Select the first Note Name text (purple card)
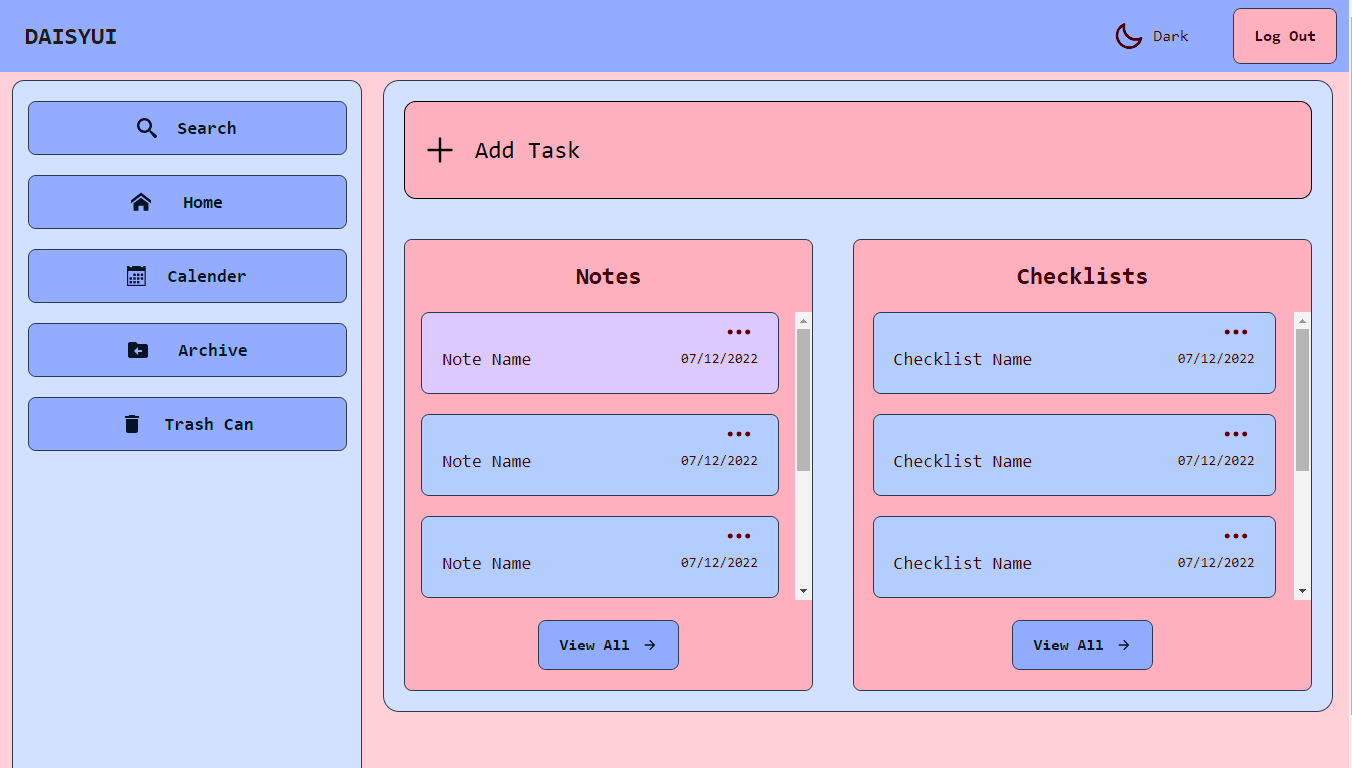 [487, 359]
